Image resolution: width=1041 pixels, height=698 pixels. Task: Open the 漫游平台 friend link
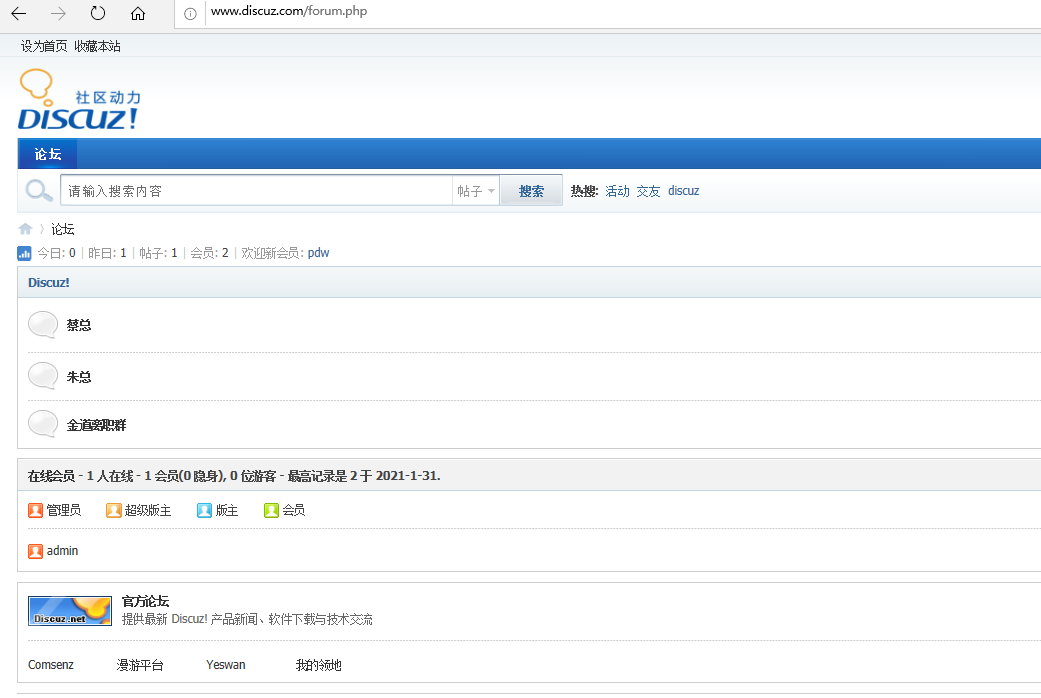click(140, 665)
